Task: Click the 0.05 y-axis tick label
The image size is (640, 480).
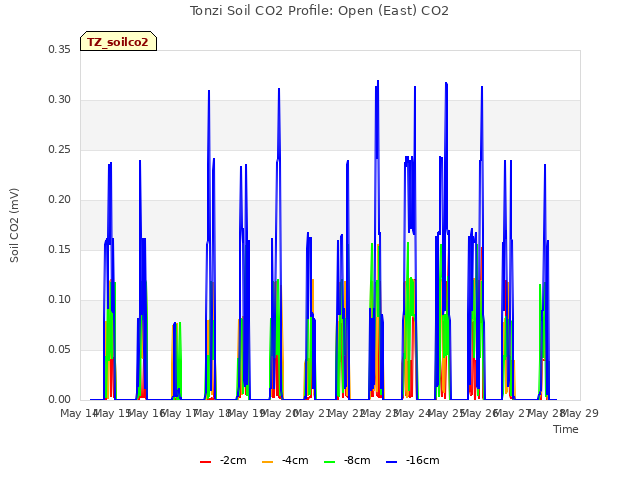Action: [59, 349]
